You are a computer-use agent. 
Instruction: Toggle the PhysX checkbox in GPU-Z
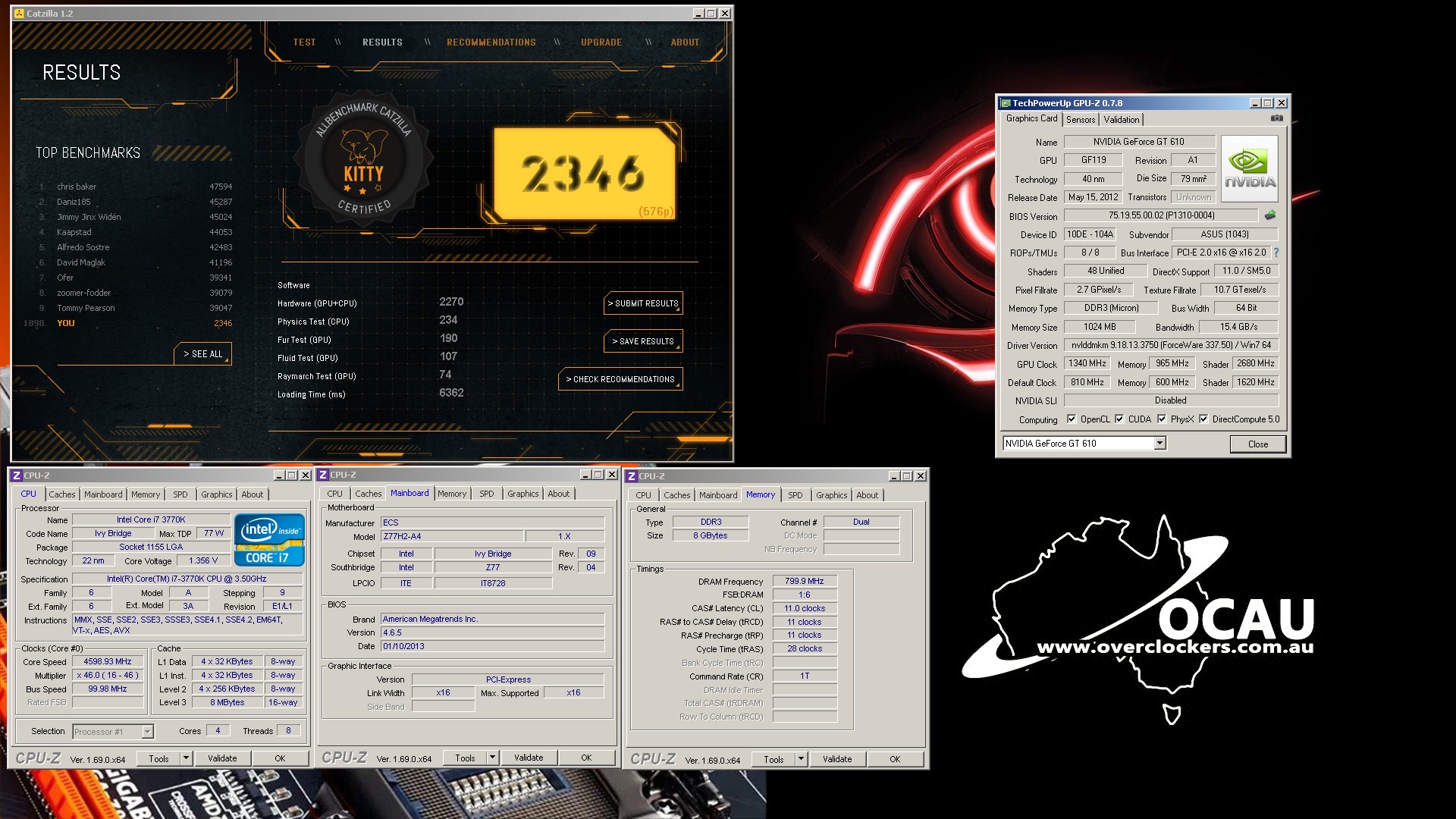tap(1161, 419)
